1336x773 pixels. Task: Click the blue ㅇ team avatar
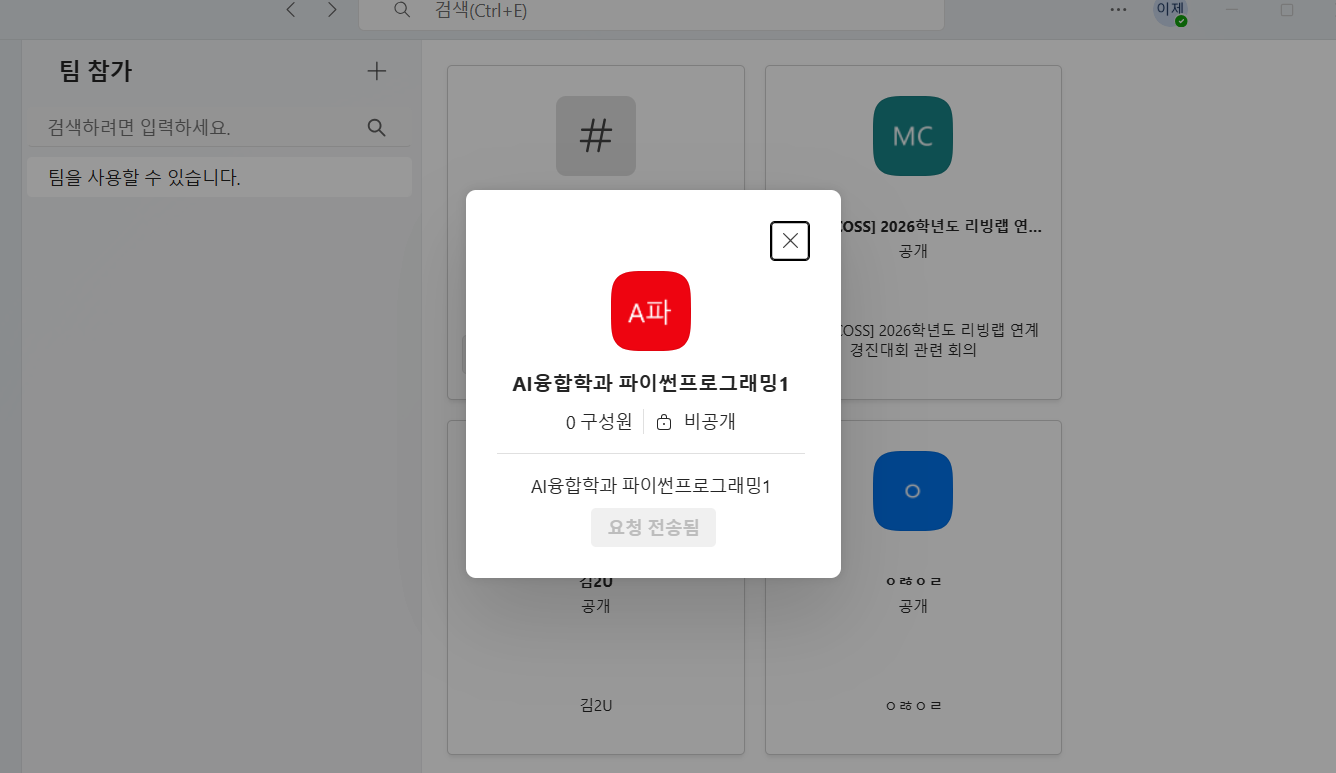click(913, 491)
